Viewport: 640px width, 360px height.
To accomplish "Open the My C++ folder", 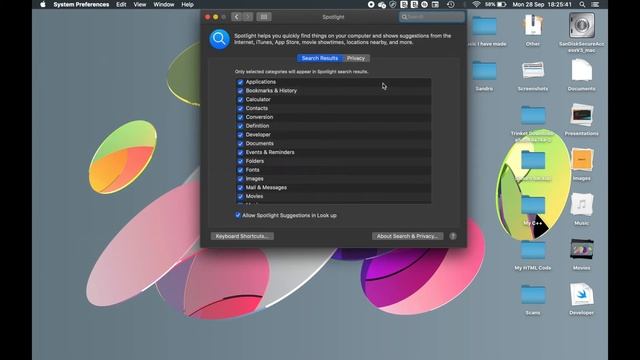I will 533,205.
